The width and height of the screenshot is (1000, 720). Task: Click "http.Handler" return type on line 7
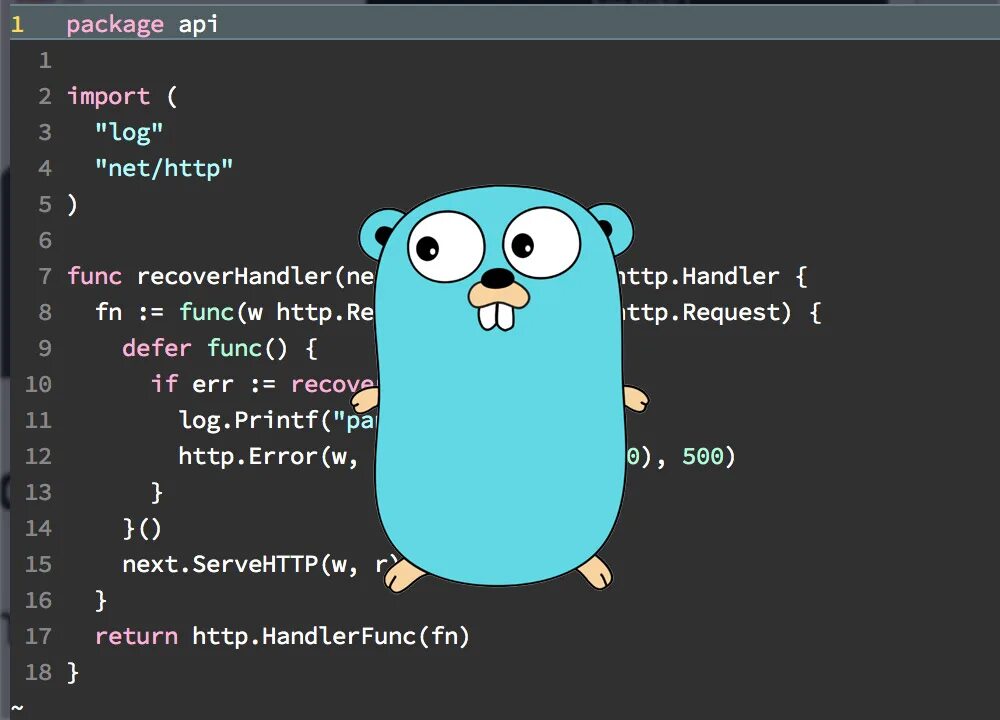coord(699,276)
